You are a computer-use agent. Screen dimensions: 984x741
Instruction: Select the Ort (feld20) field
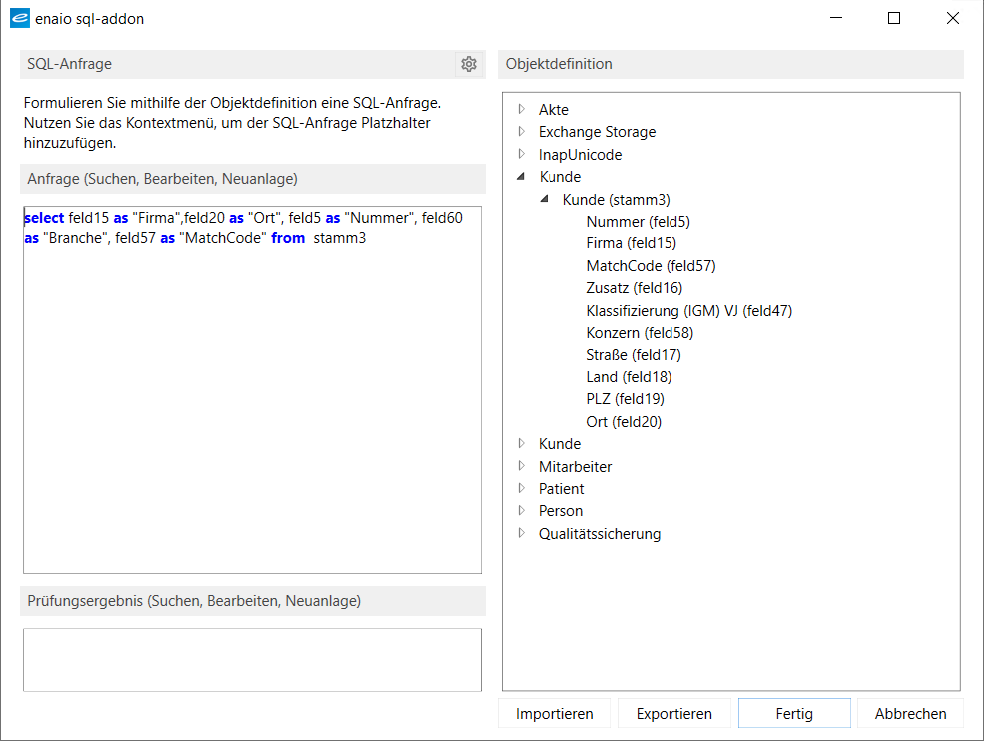click(x=624, y=422)
